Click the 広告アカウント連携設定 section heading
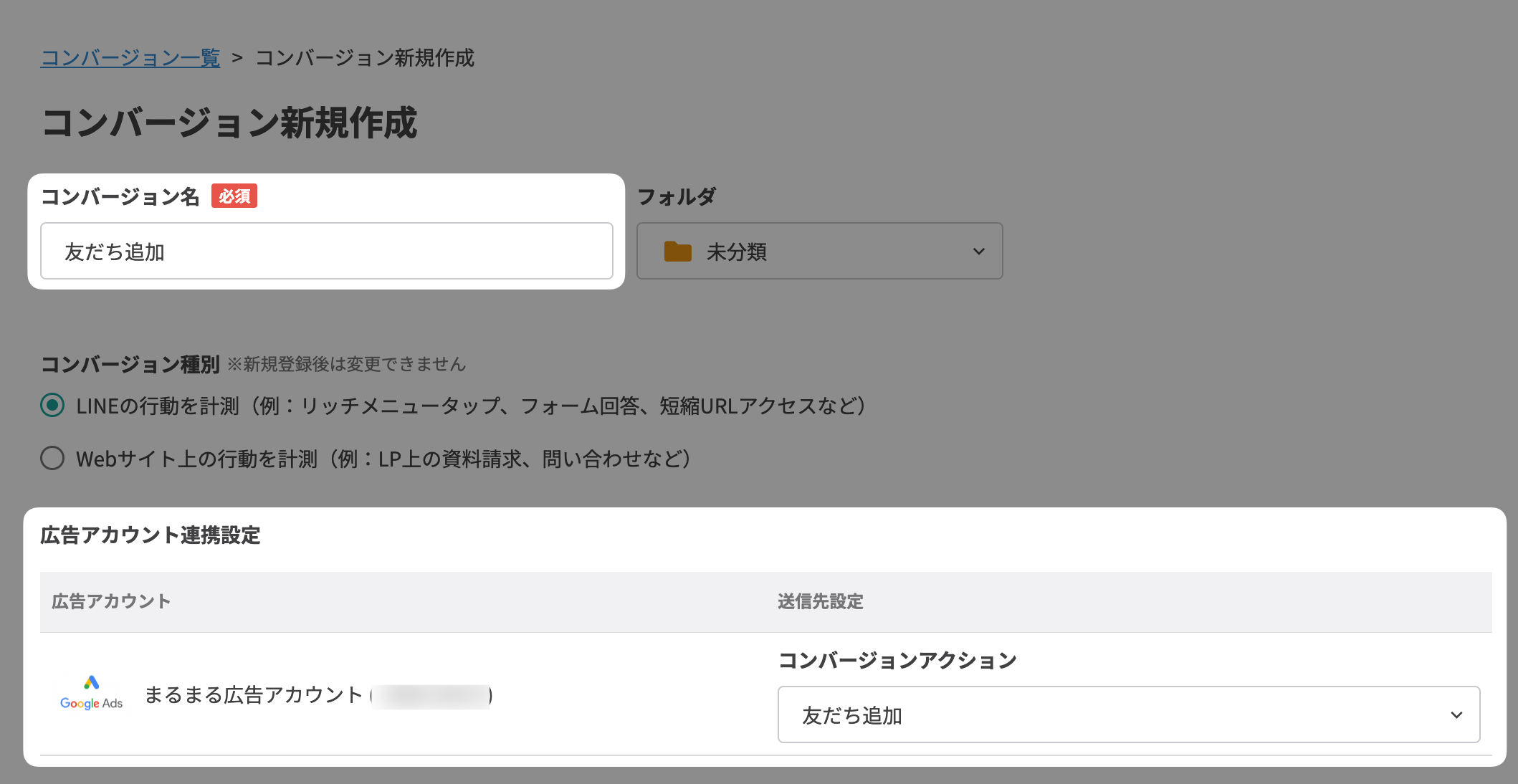Viewport: 1518px width, 784px height. coord(151,535)
